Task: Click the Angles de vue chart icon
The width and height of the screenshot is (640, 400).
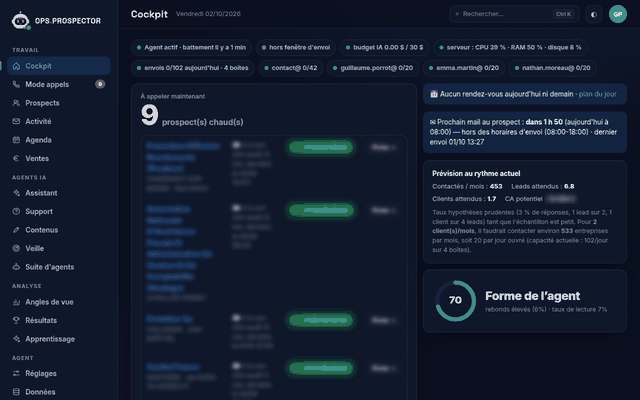Action: (x=16, y=302)
